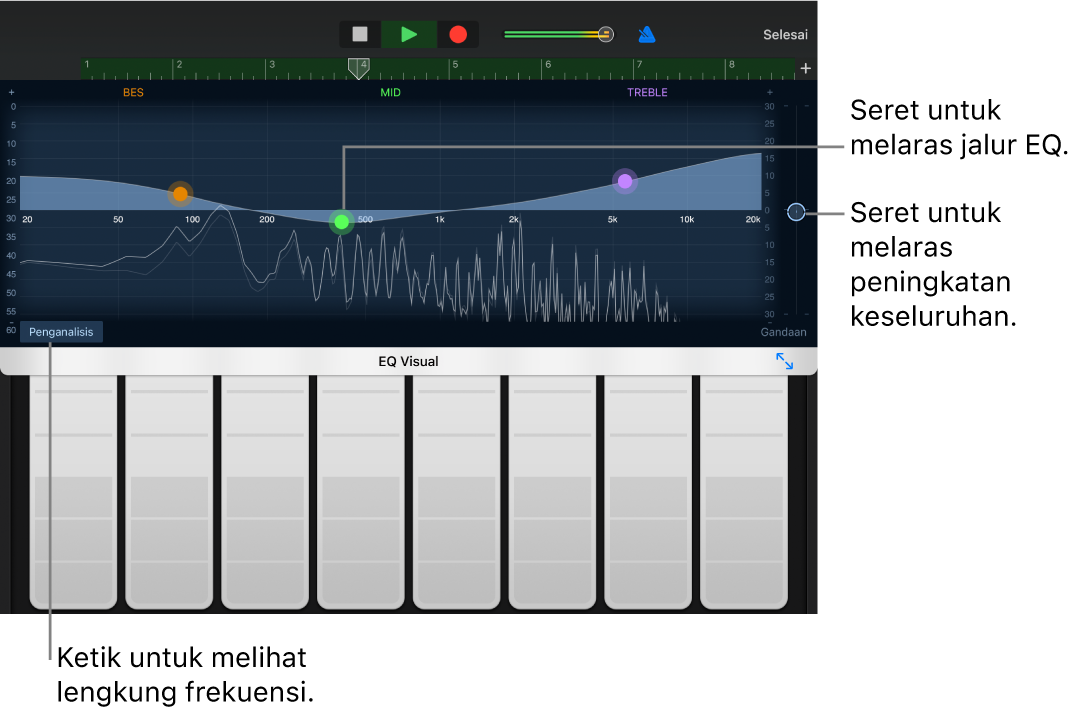The height and width of the screenshot is (718, 1091).
Task: Select the BES frequency band label
Action: [x=133, y=91]
